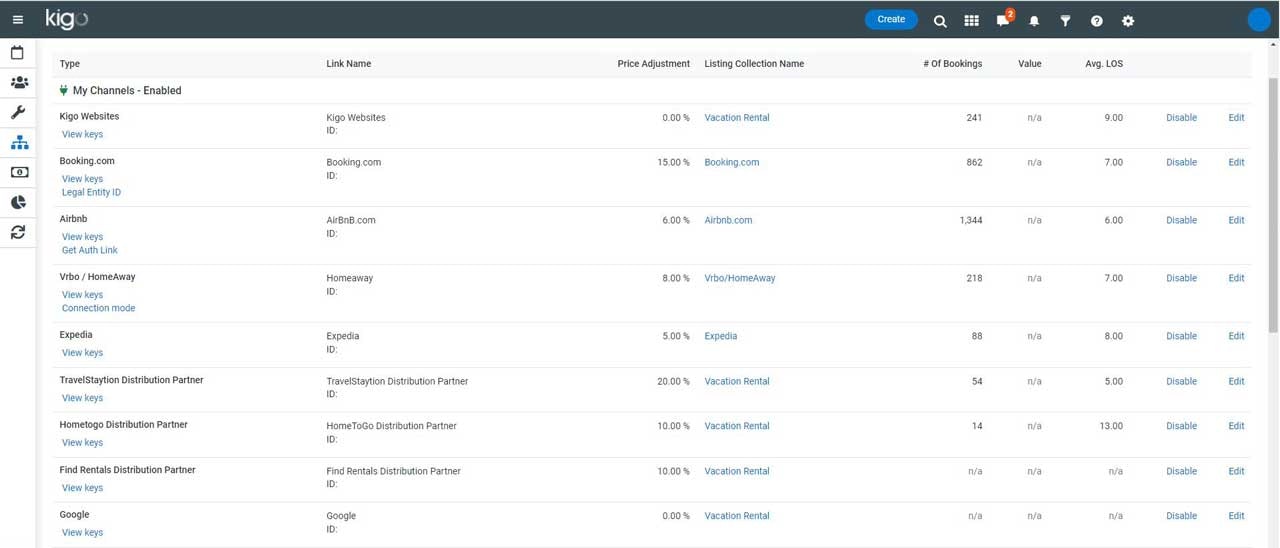This screenshot has height=548, width=1280.
Task: Click the Listing Collection Name header
Action: 754,64
